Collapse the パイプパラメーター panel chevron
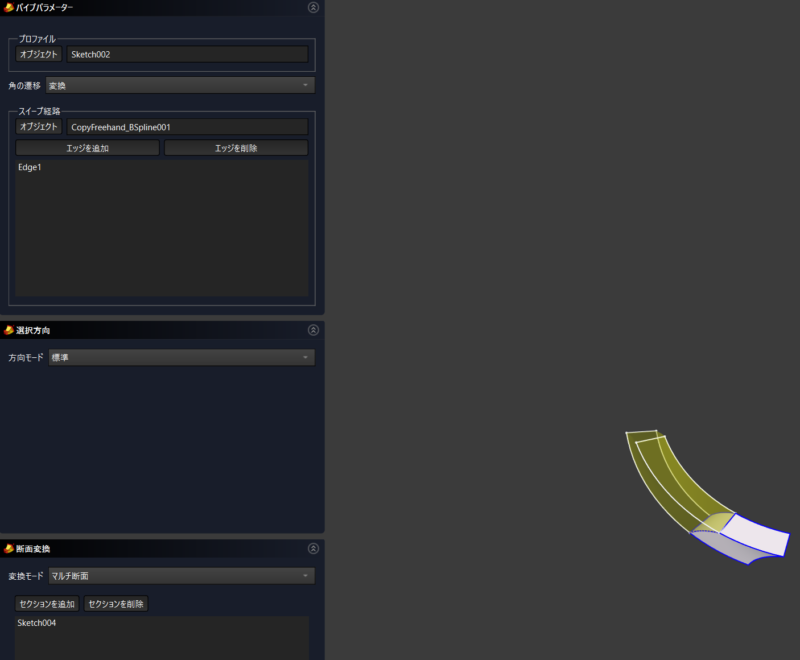 (313, 7)
